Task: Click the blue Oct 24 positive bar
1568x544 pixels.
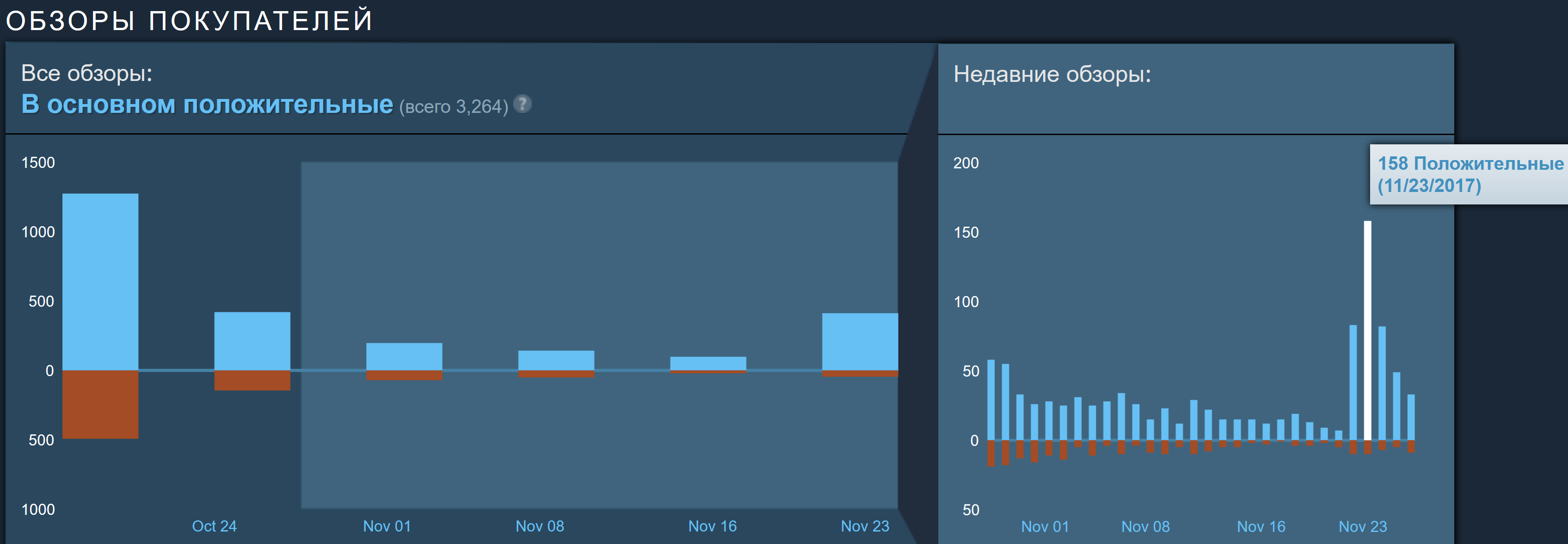Action: click(x=252, y=341)
